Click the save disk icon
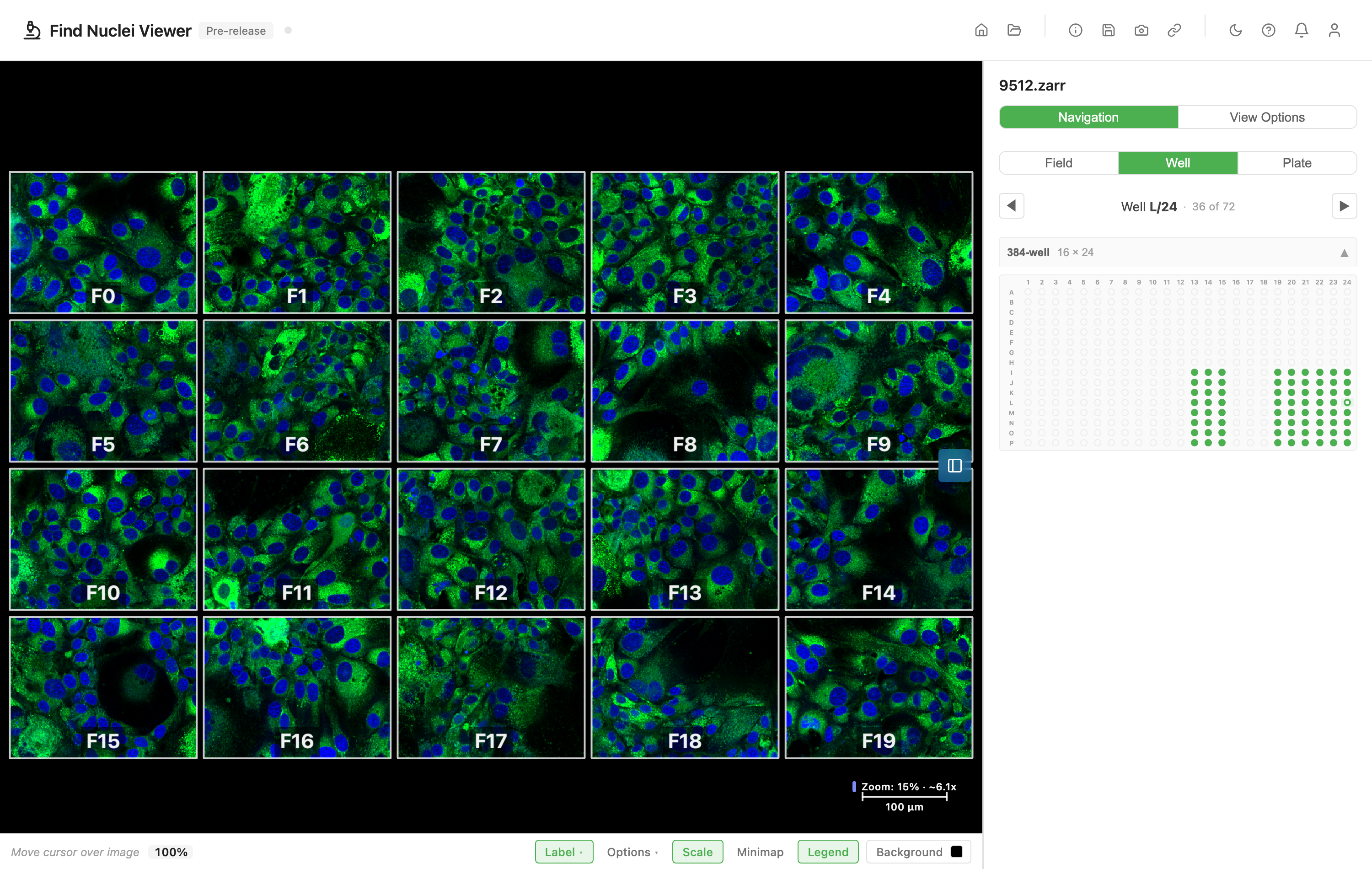 (1108, 30)
